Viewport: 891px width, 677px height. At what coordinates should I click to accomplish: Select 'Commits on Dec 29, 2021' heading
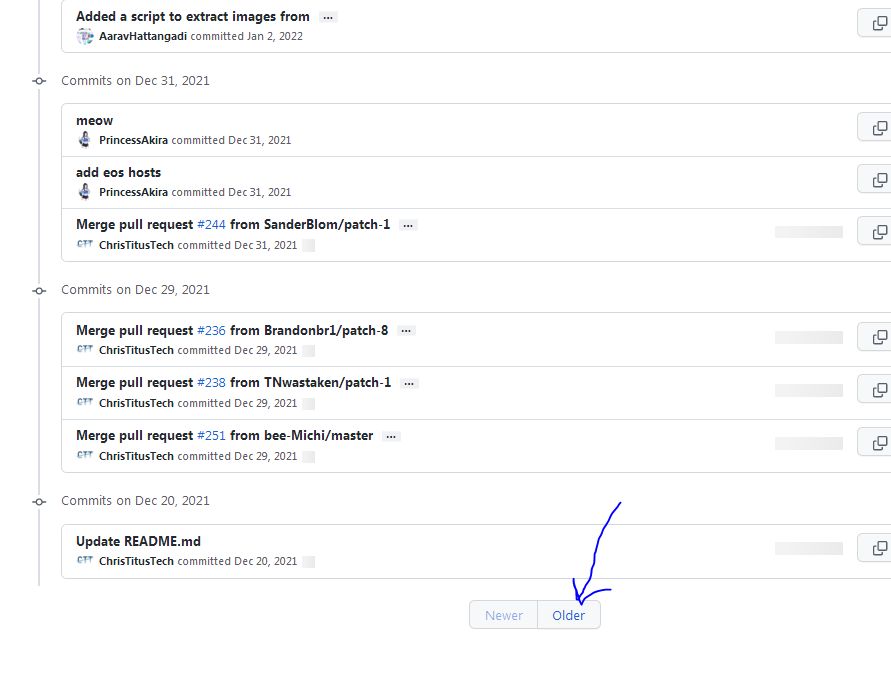(x=135, y=290)
